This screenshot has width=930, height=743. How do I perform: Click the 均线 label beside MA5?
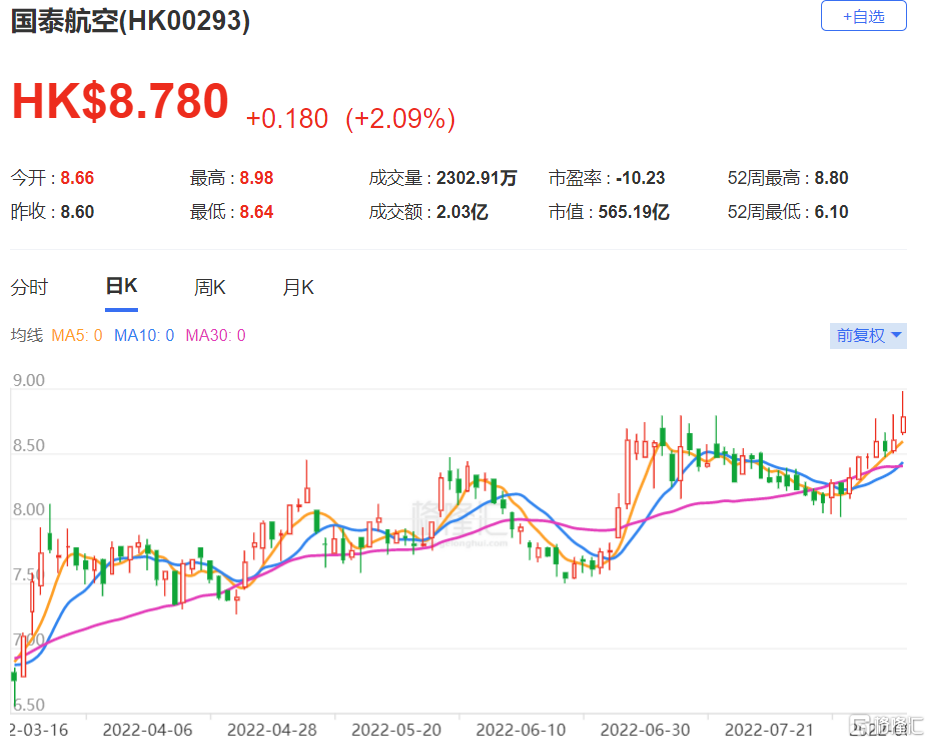(x=26, y=336)
